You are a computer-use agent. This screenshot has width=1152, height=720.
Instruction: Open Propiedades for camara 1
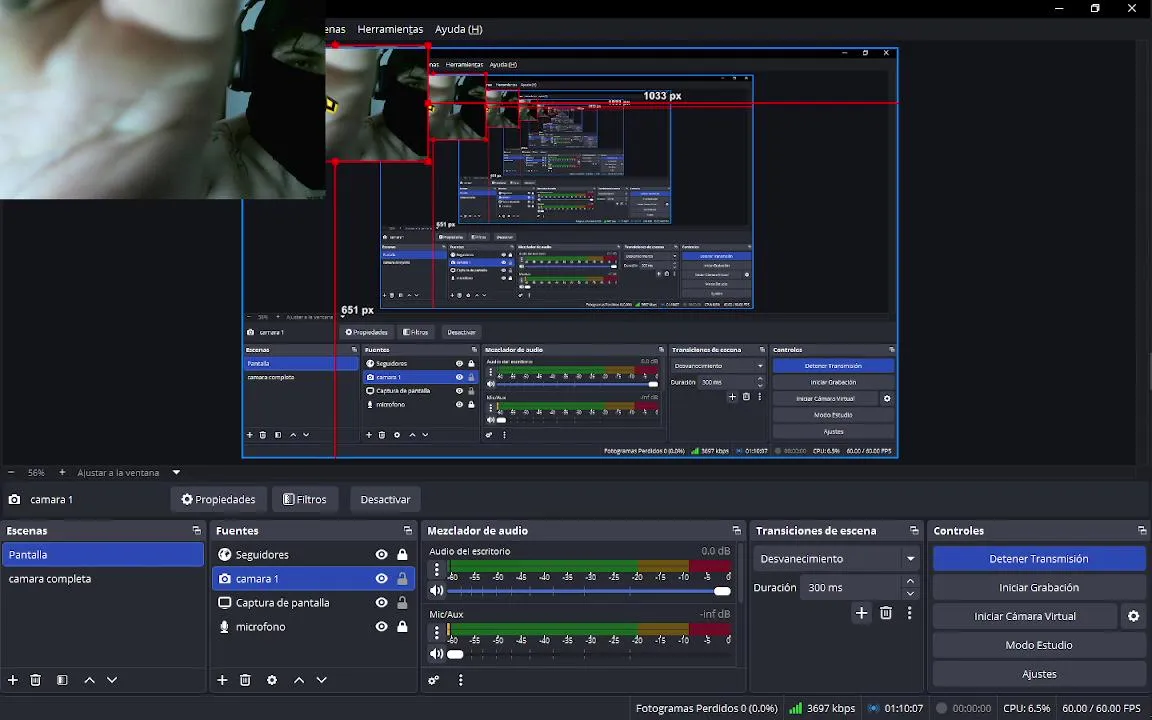tap(218, 500)
